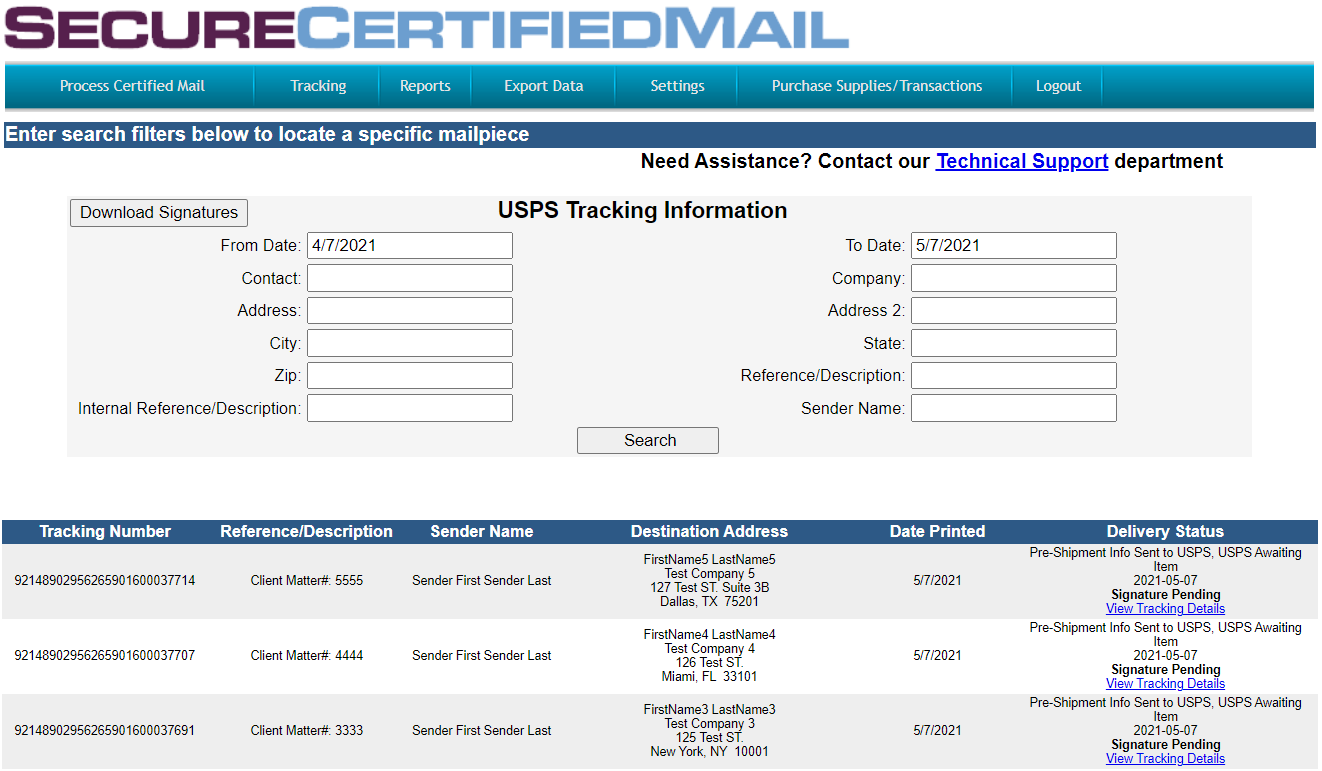The height and width of the screenshot is (771, 1322).
Task: View Tracking Details for Client Matter 4444
Action: [1165, 684]
